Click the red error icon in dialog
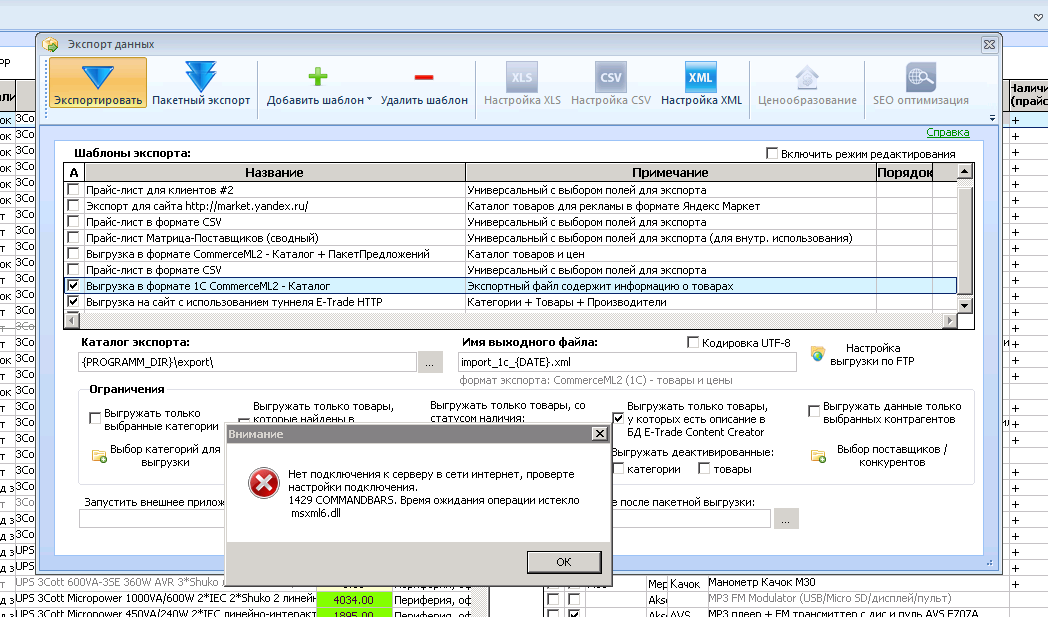 [x=263, y=483]
